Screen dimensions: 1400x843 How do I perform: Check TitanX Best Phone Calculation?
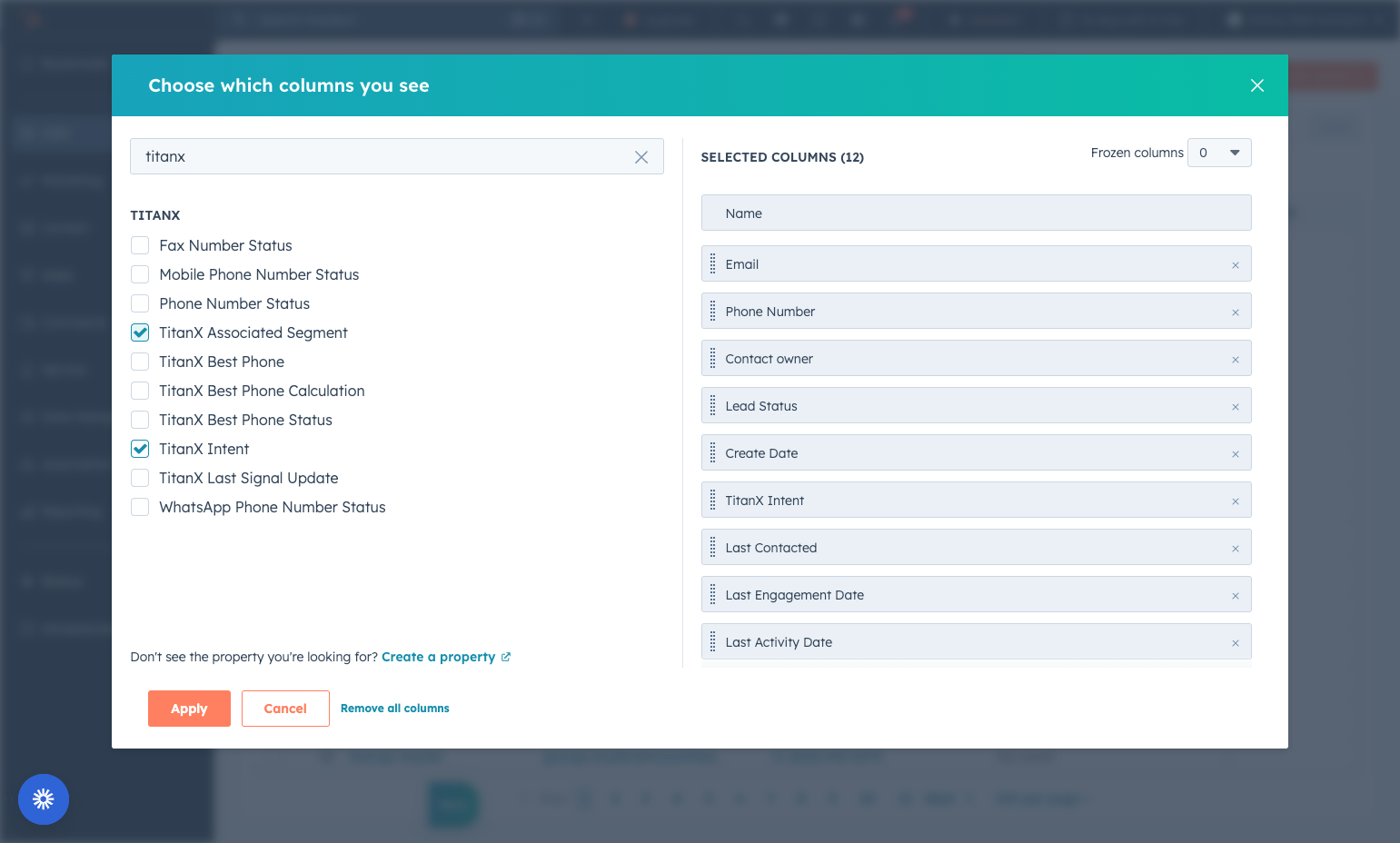coord(140,391)
